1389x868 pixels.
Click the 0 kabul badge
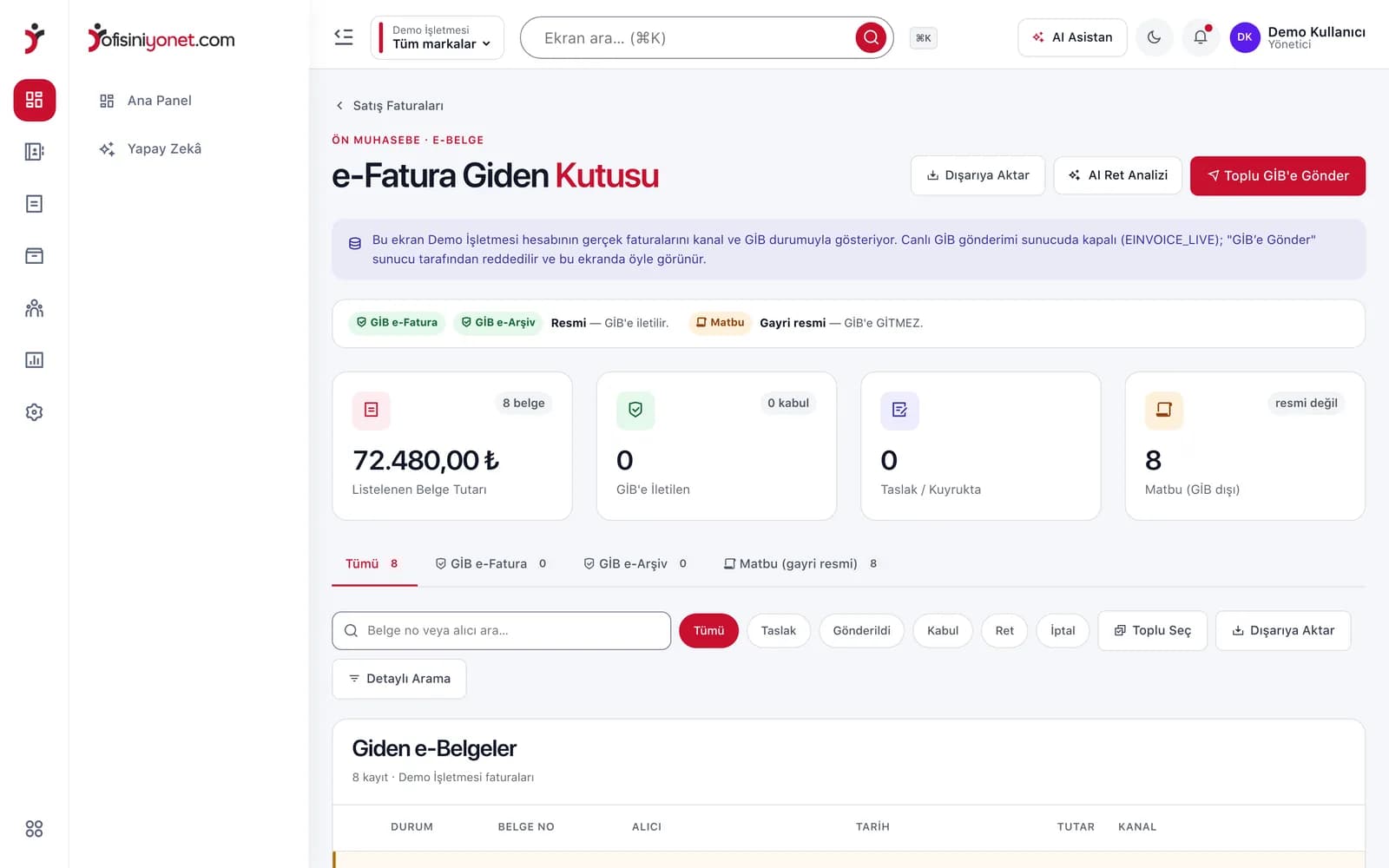[x=788, y=403]
